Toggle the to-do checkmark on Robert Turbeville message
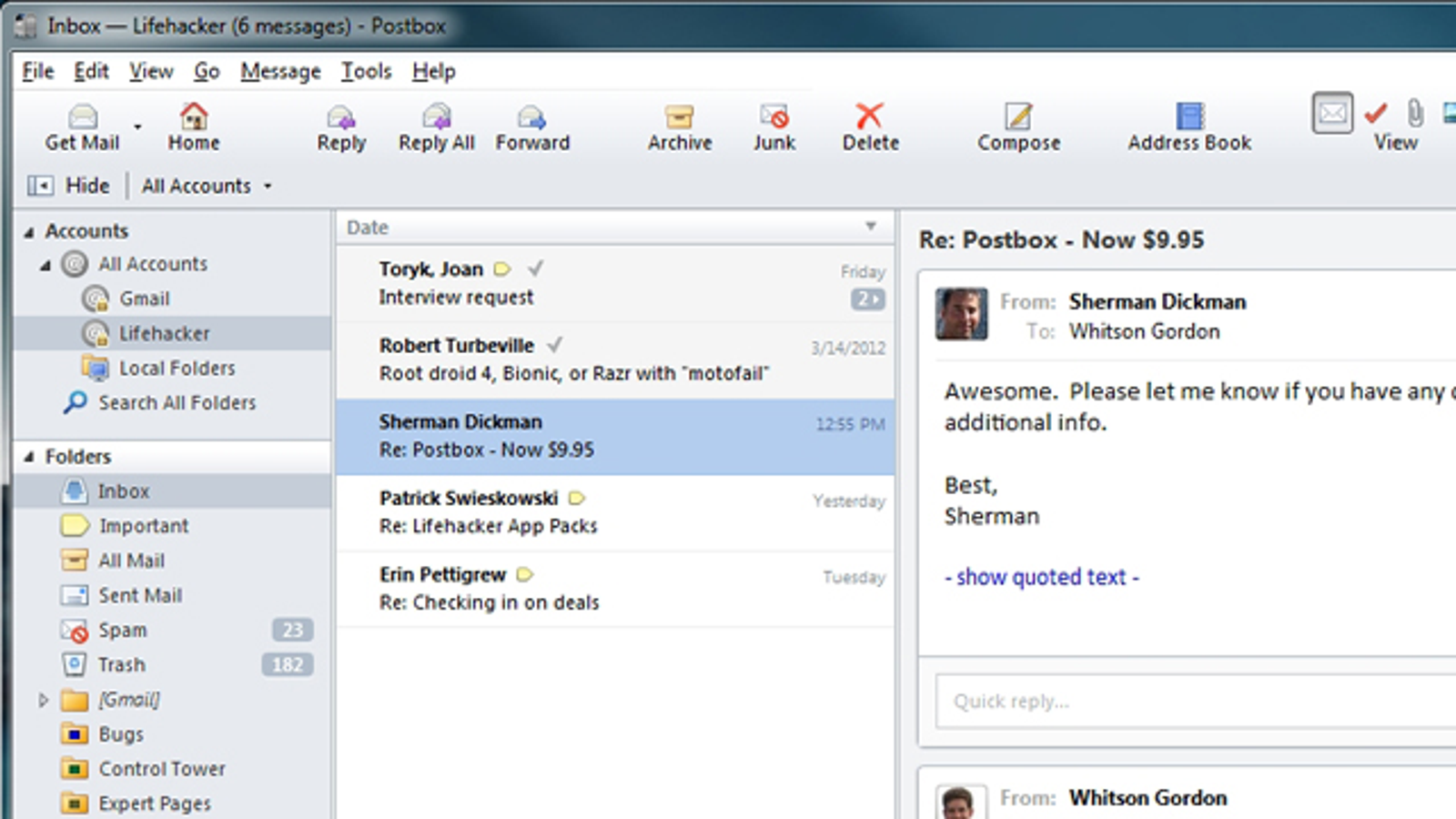Viewport: 1456px width, 819px height. (555, 345)
